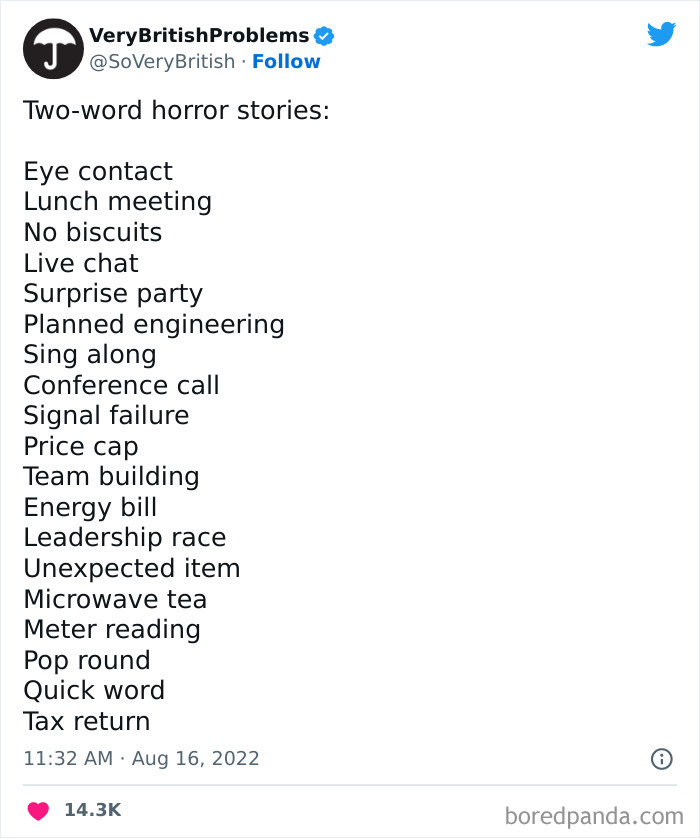
Task: Click the 14.3K likes count
Action: [x=92, y=810]
